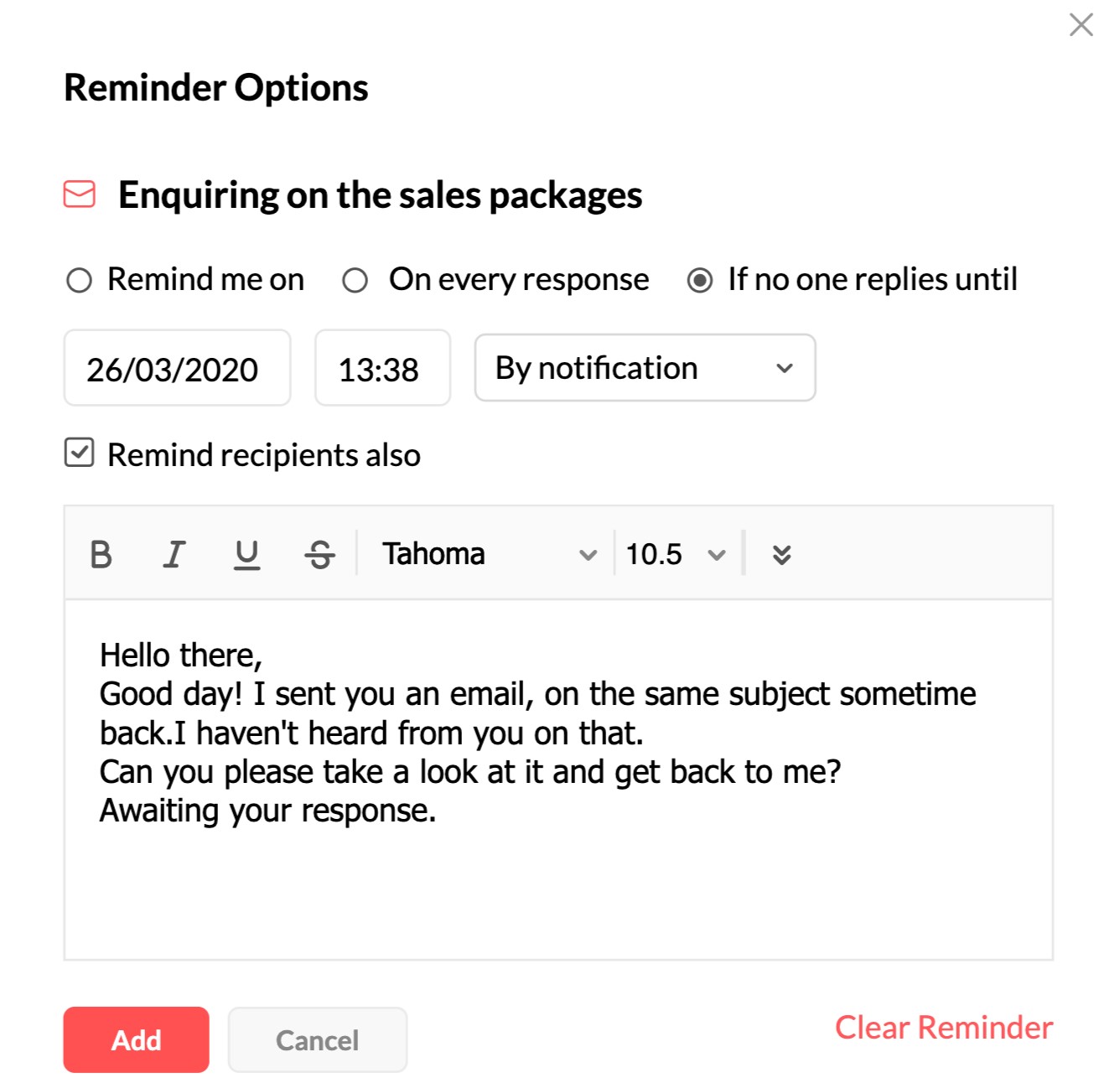Edit the reminder date field

[x=177, y=367]
